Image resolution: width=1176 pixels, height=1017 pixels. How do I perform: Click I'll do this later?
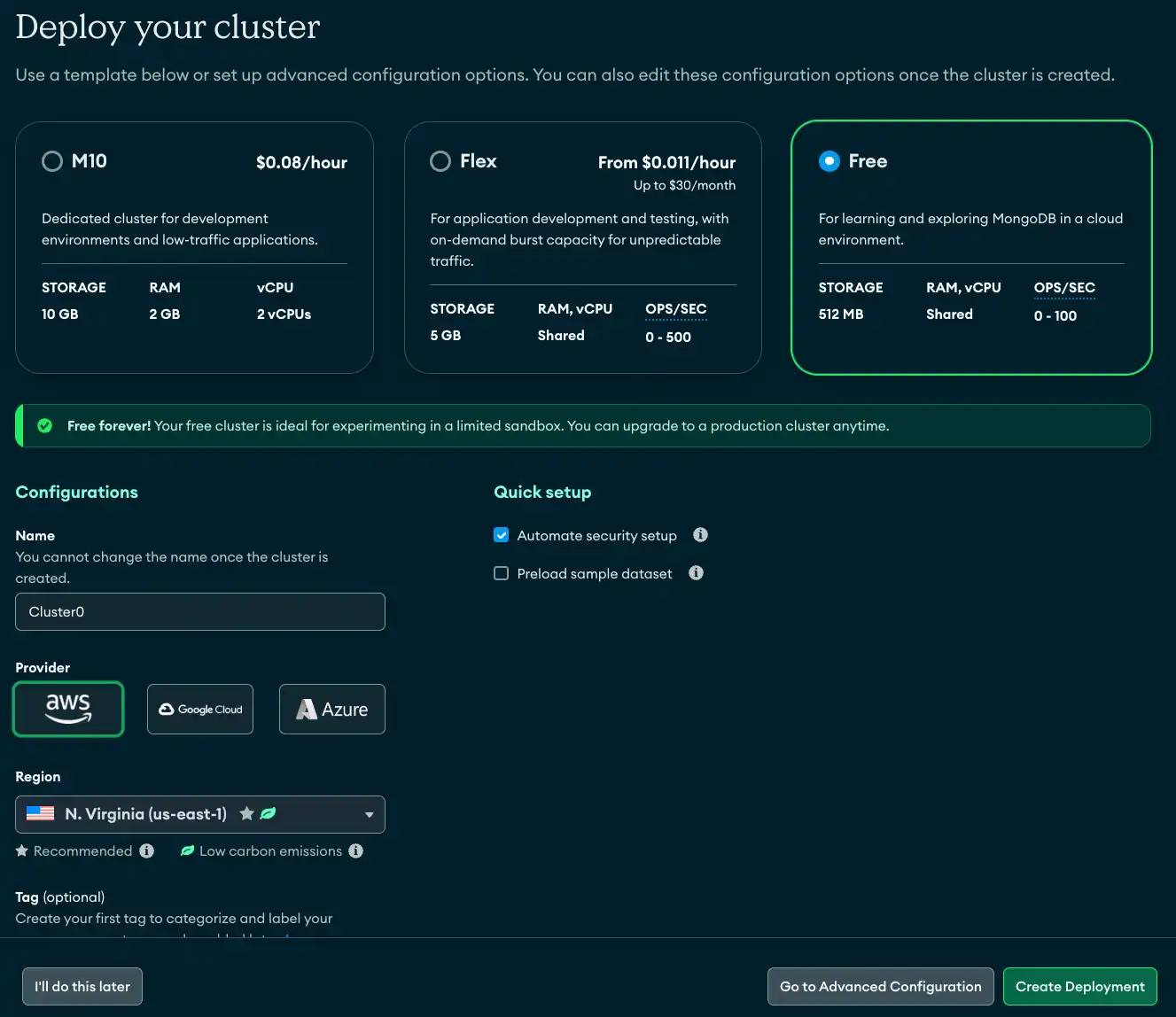click(82, 986)
